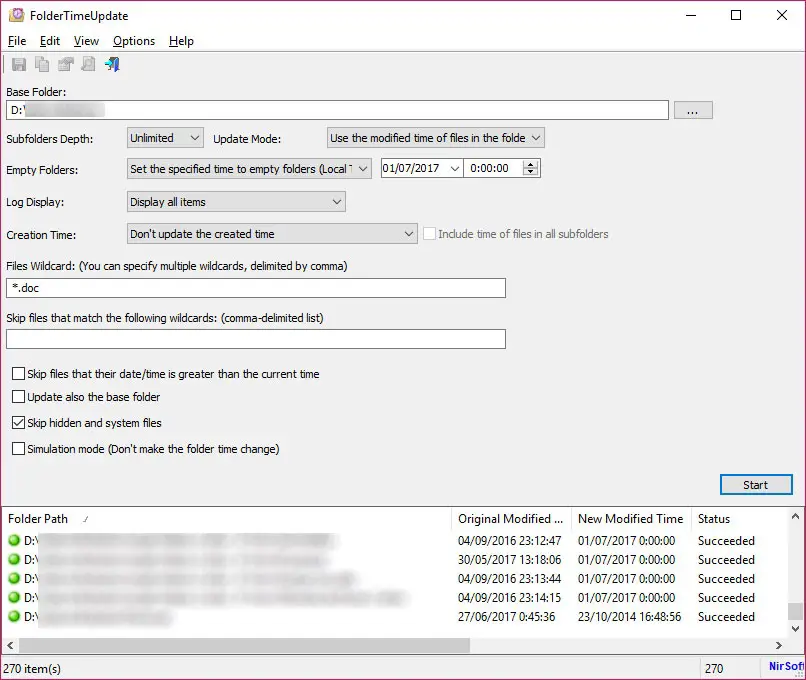806x680 pixels.
Task: Select the cell 04/09/2016 23:14:15
Action: coord(509,598)
